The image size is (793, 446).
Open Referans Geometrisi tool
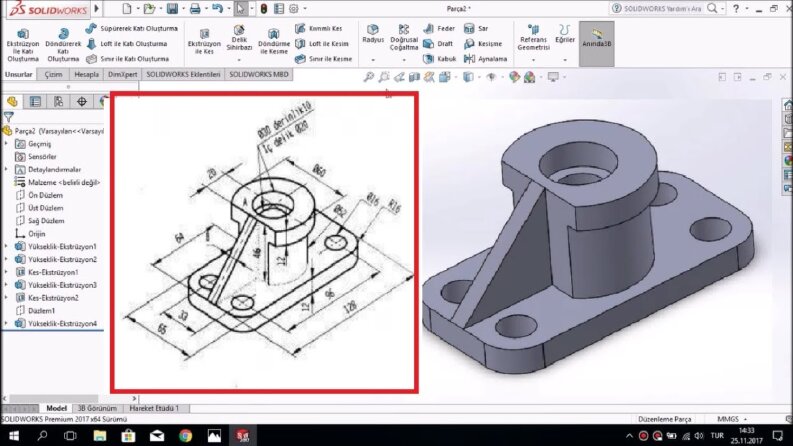[533, 38]
